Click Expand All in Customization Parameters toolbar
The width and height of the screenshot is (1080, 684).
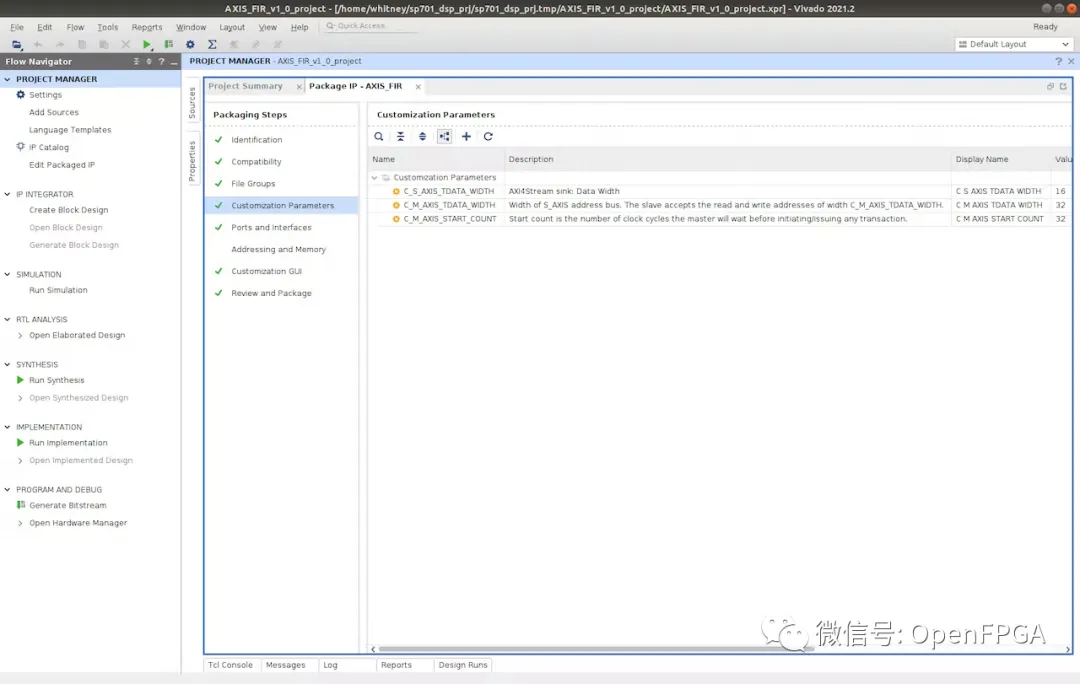422,136
